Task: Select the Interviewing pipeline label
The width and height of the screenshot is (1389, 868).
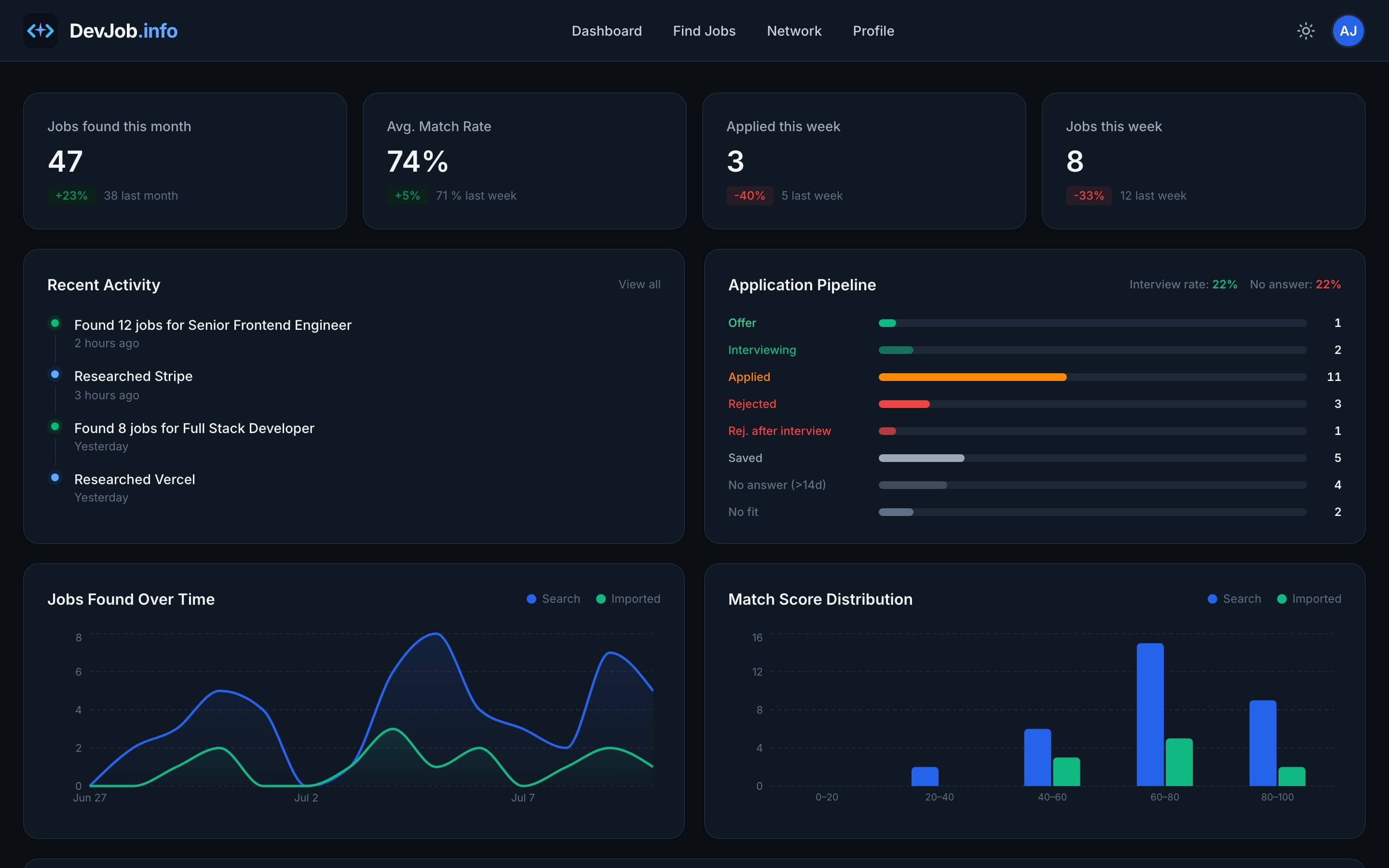Action: tap(762, 350)
